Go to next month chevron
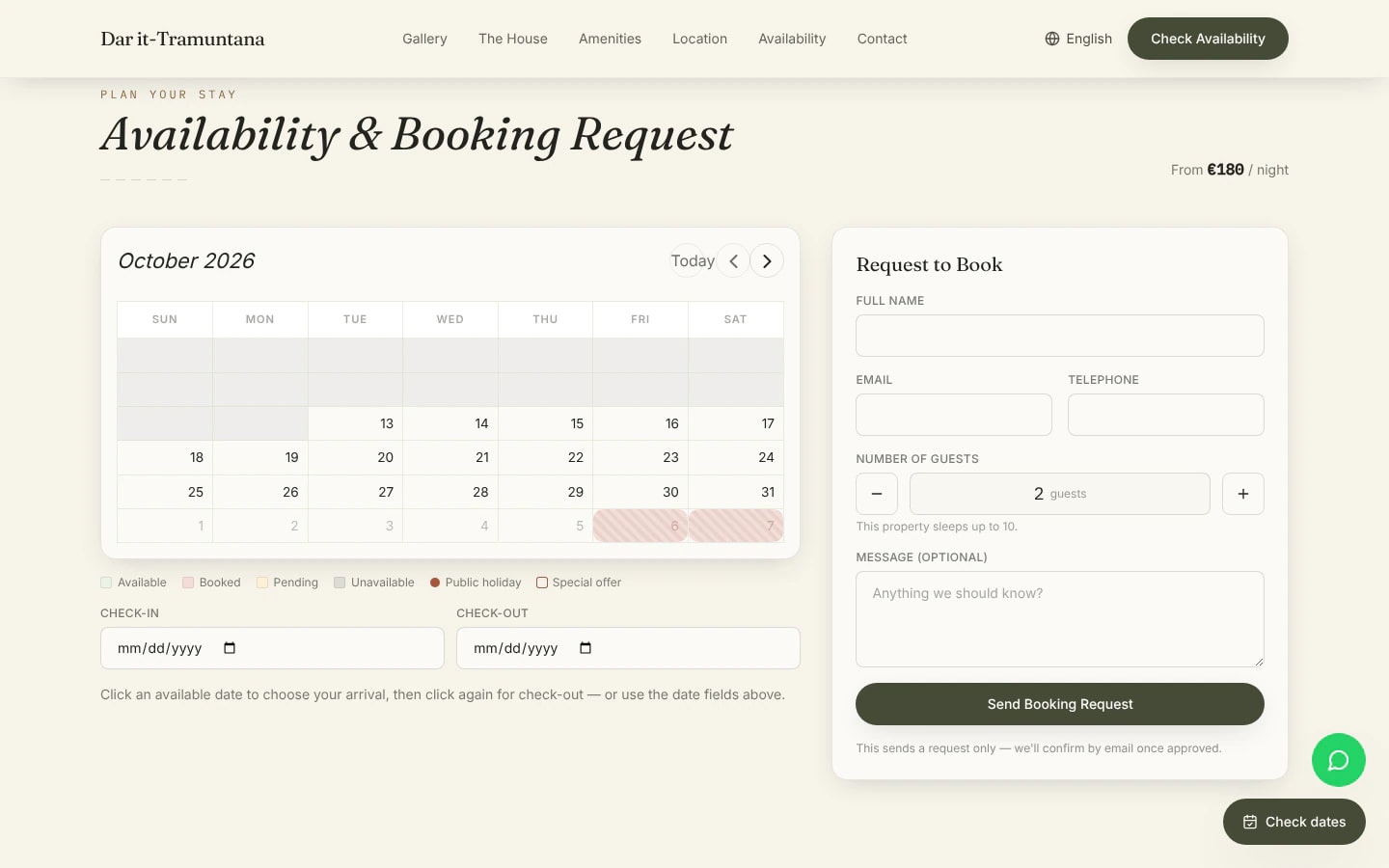The width and height of the screenshot is (1389, 868). [x=767, y=261]
